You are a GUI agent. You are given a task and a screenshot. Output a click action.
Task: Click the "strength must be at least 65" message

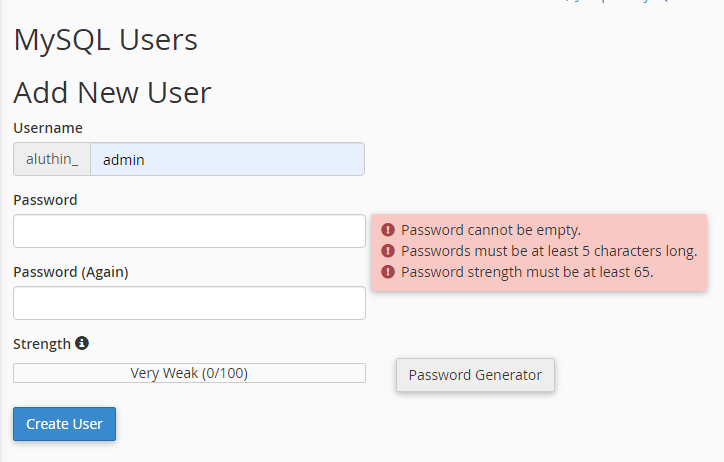527,272
